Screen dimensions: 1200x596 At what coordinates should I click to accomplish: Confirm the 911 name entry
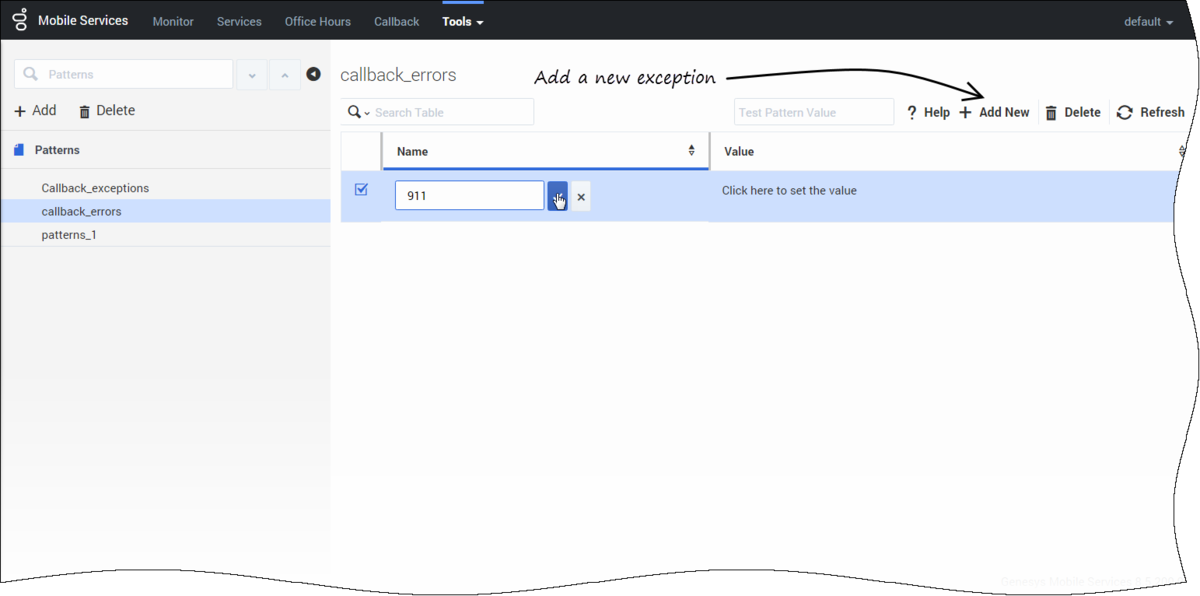[557, 196]
